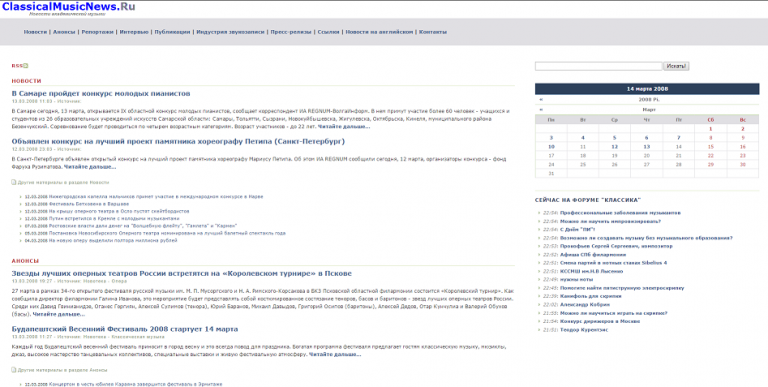
Task: Open forum topic about Sibelius 4 parts
Action: [x=613, y=263]
